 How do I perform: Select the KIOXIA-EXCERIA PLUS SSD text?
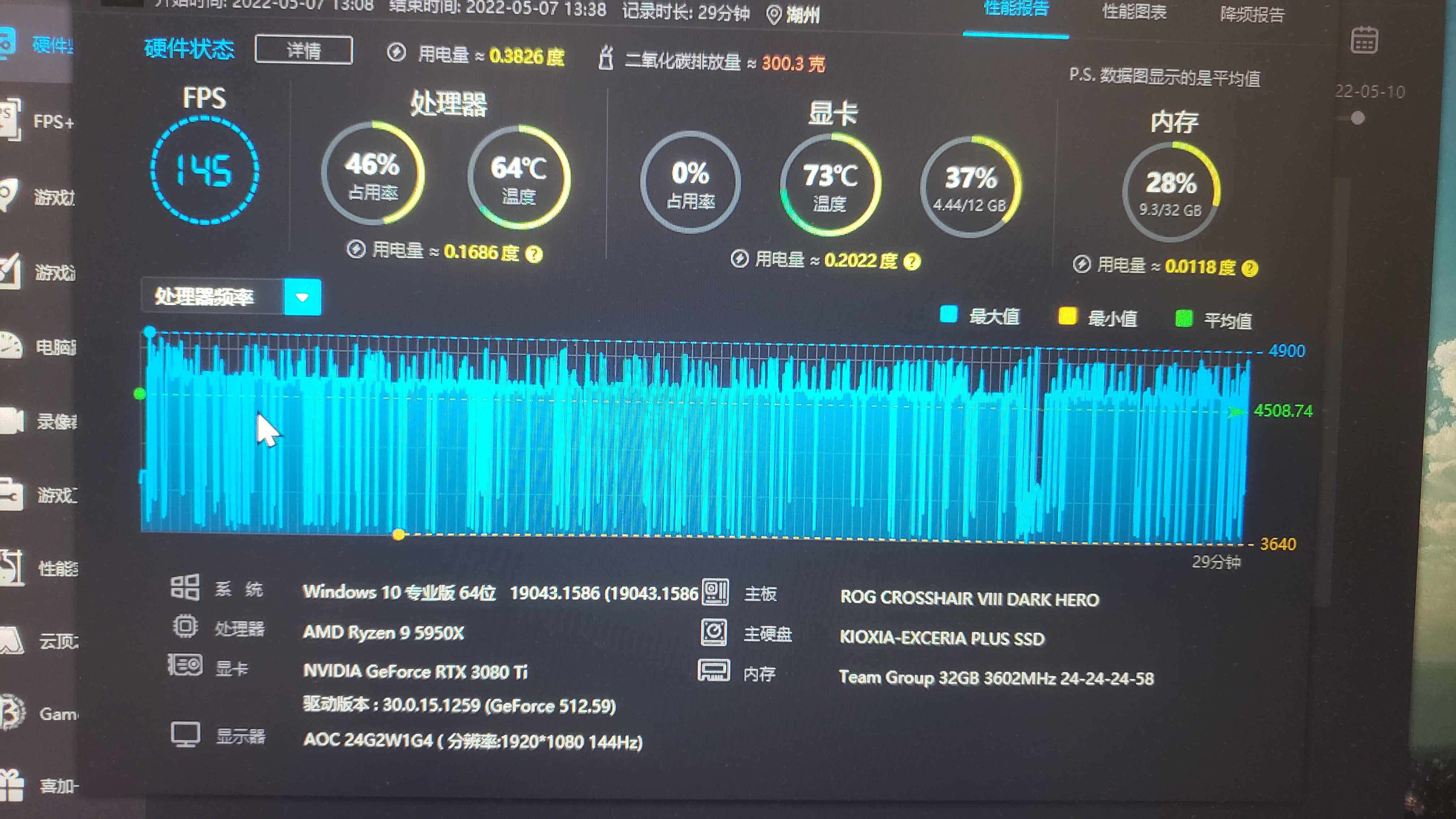coord(942,638)
